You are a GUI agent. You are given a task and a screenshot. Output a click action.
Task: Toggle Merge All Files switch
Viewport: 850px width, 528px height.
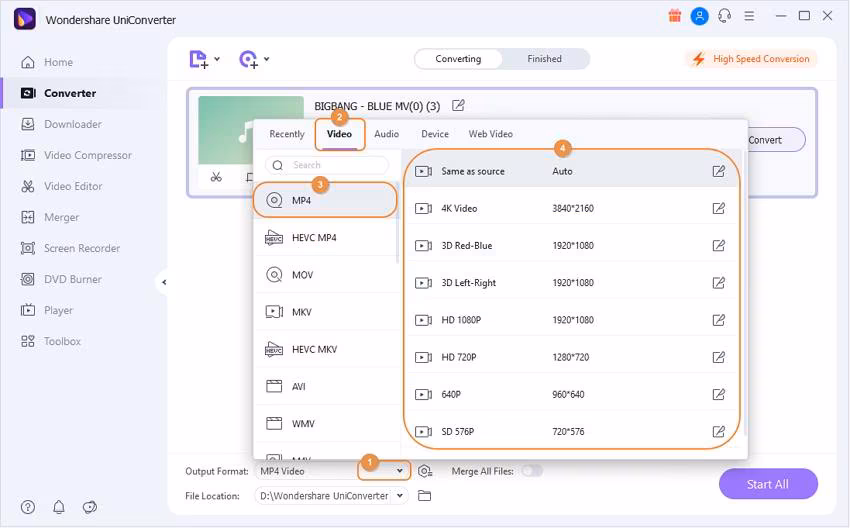pos(532,471)
